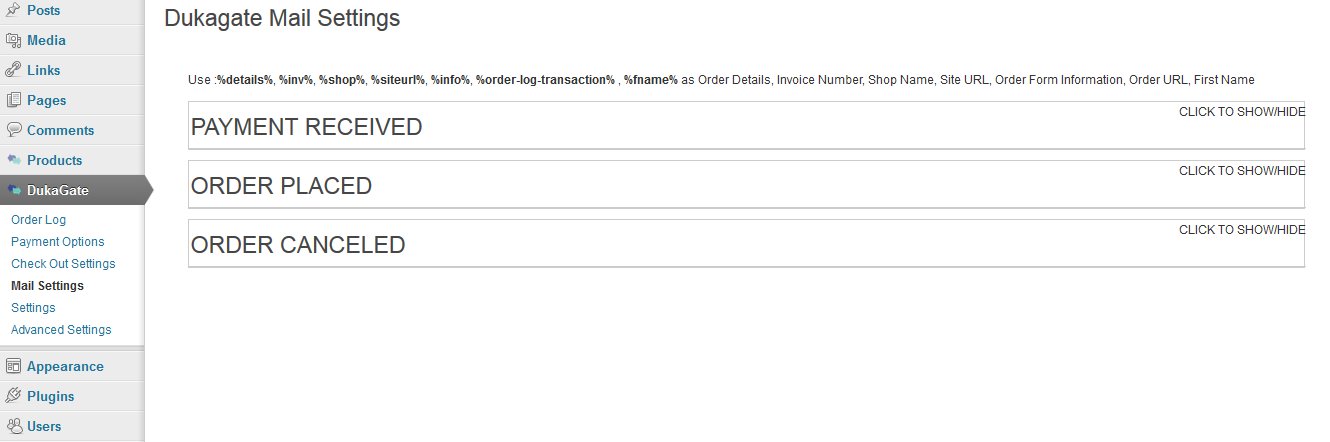Viewport: 1330px width, 442px height.
Task: Go to Check Out Settings link
Action: pos(63,264)
